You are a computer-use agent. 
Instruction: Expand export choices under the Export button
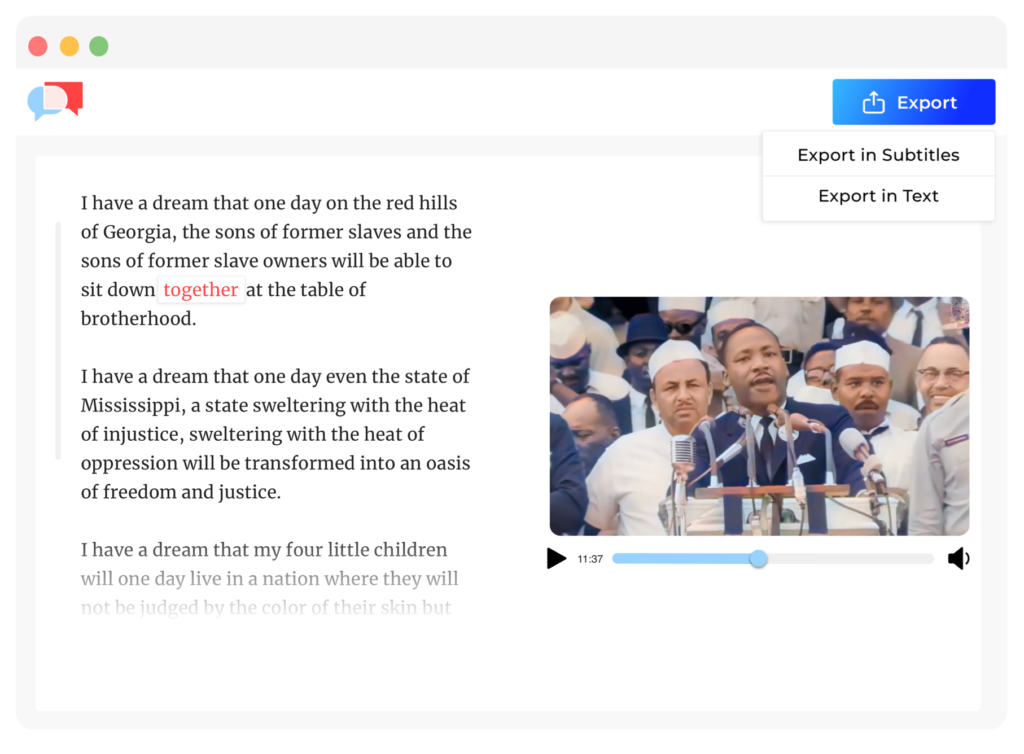point(913,101)
